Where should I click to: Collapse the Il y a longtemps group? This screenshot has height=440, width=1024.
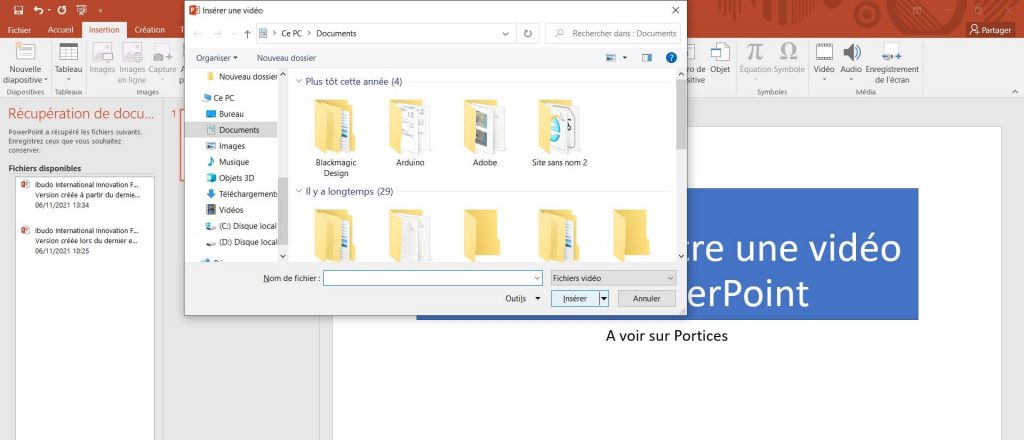coord(299,191)
